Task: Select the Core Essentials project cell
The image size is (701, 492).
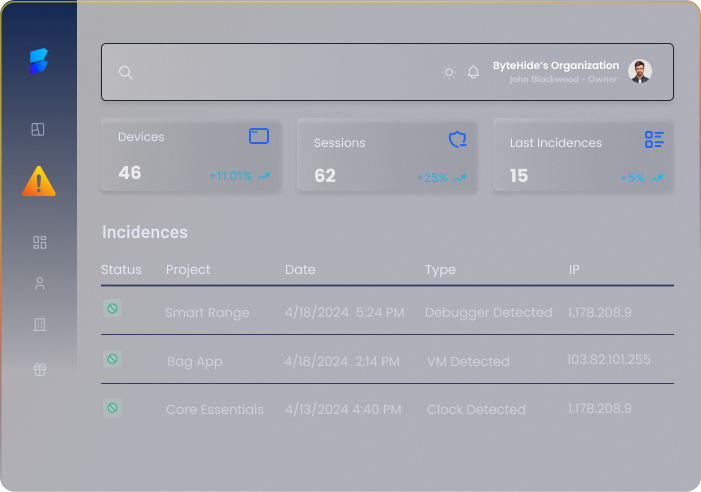Action: [215, 409]
